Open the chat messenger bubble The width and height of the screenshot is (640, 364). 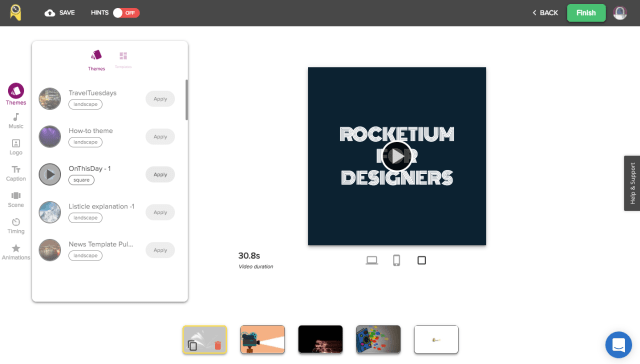[619, 345]
